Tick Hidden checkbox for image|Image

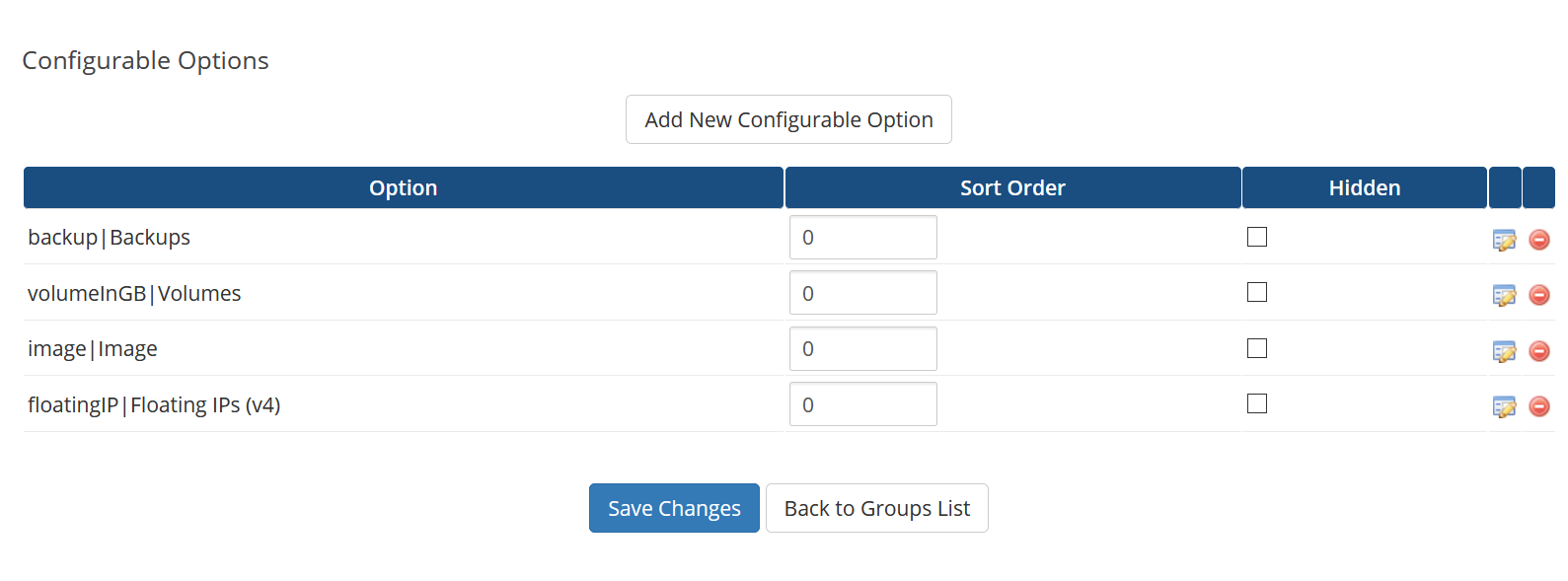[1257, 348]
